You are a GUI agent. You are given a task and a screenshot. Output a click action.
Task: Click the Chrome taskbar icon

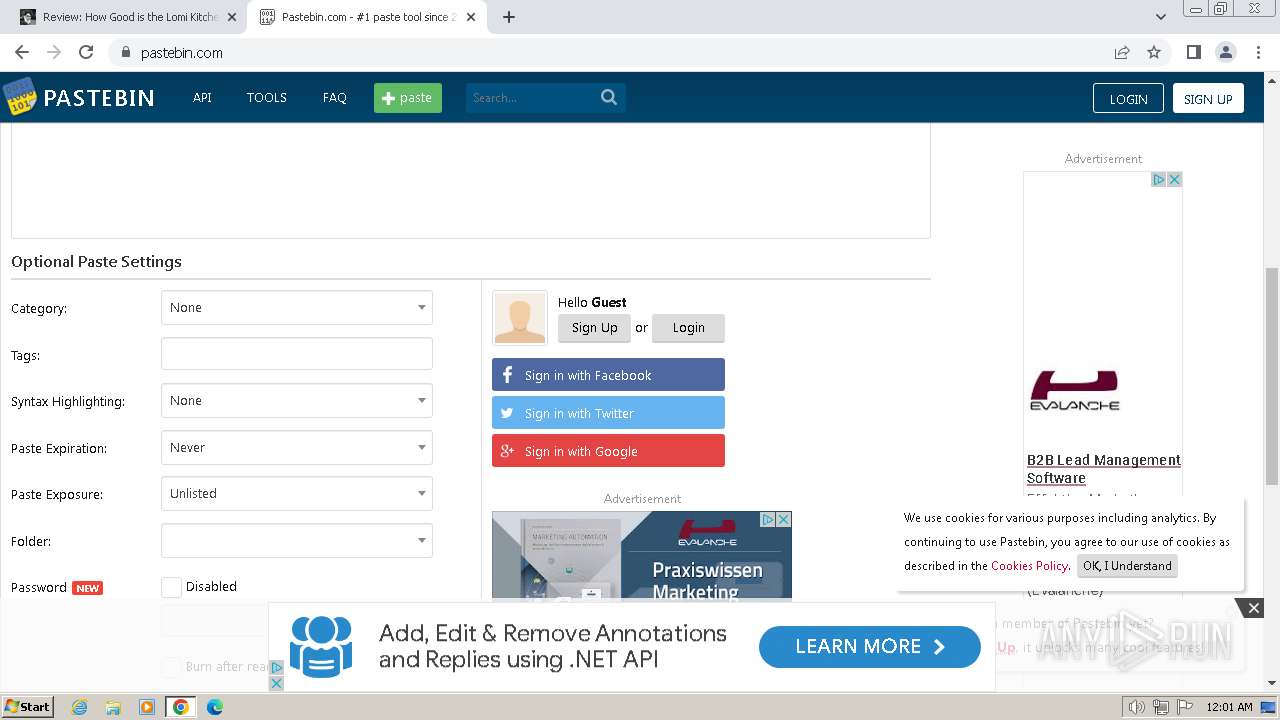pos(180,707)
